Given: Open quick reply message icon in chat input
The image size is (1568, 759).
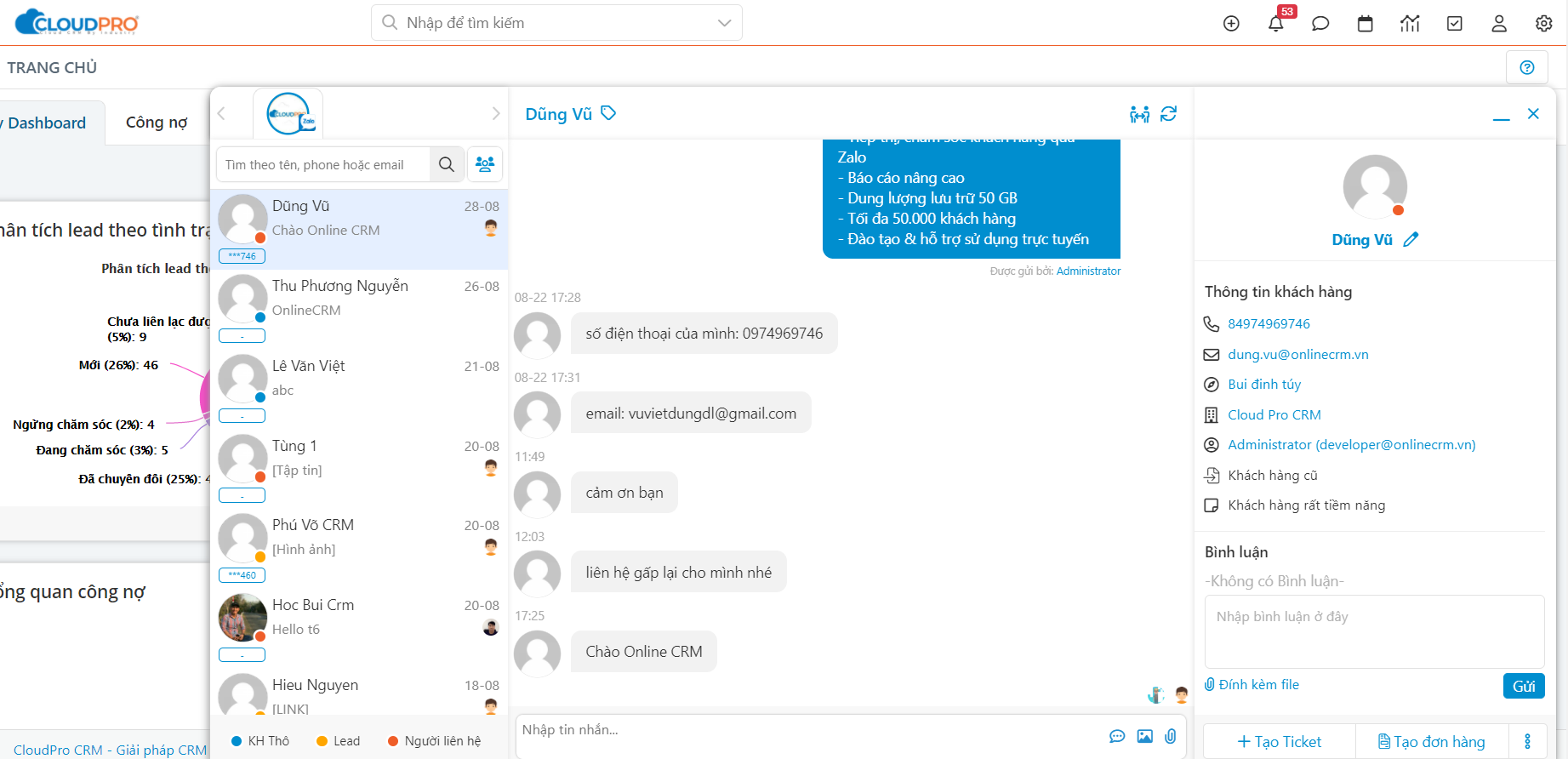Looking at the screenshot, I should click(x=1117, y=736).
